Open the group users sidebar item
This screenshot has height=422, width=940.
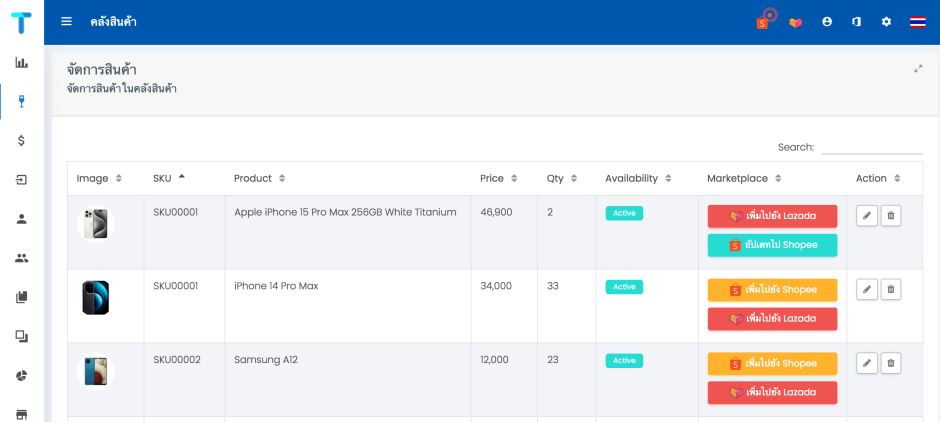21,258
